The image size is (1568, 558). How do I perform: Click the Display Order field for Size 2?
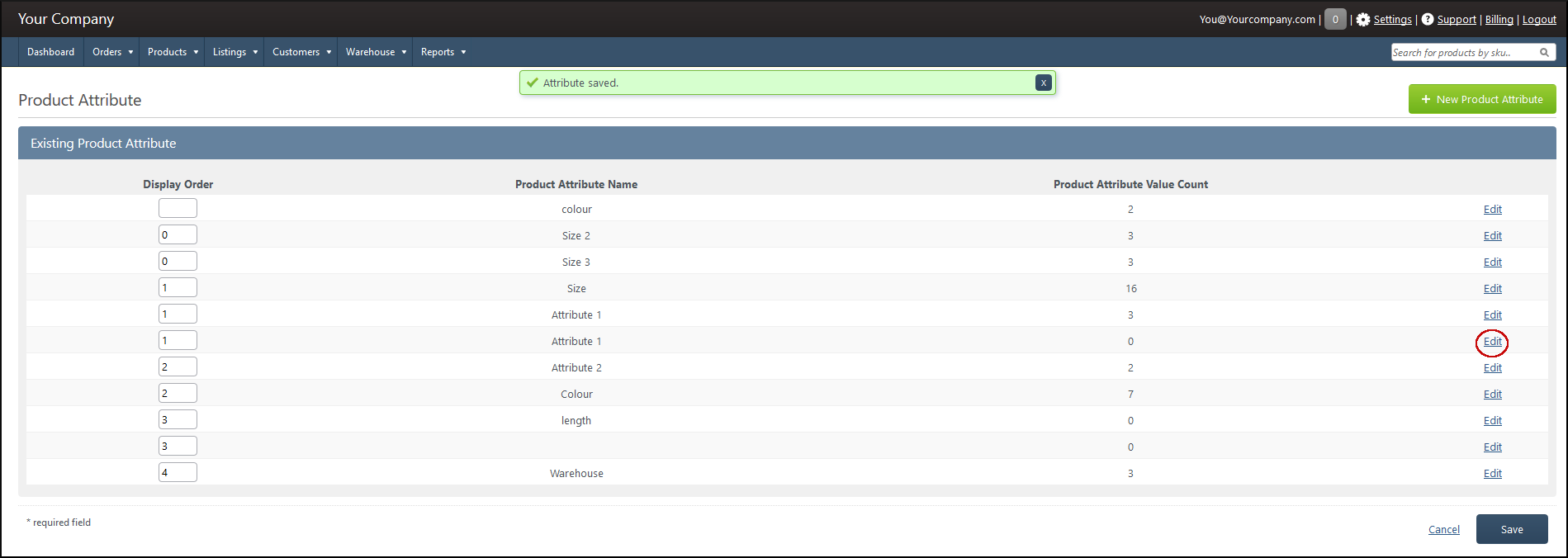(178, 234)
